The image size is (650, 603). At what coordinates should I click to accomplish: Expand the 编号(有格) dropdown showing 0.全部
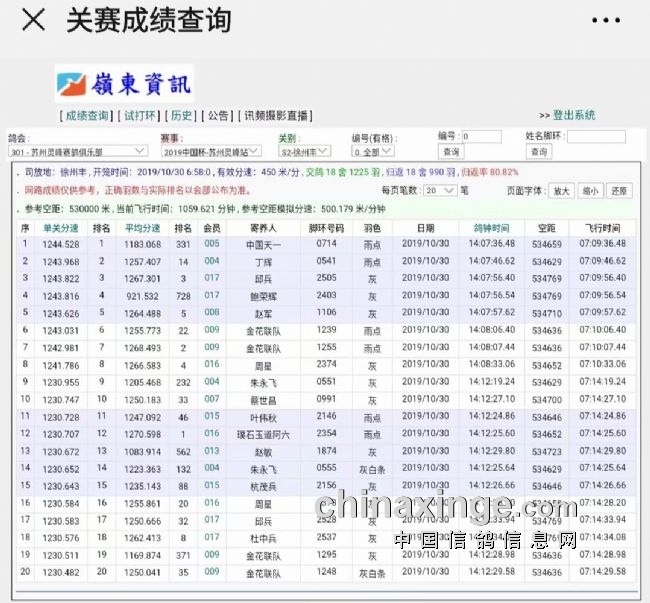pyautogui.click(x=373, y=152)
